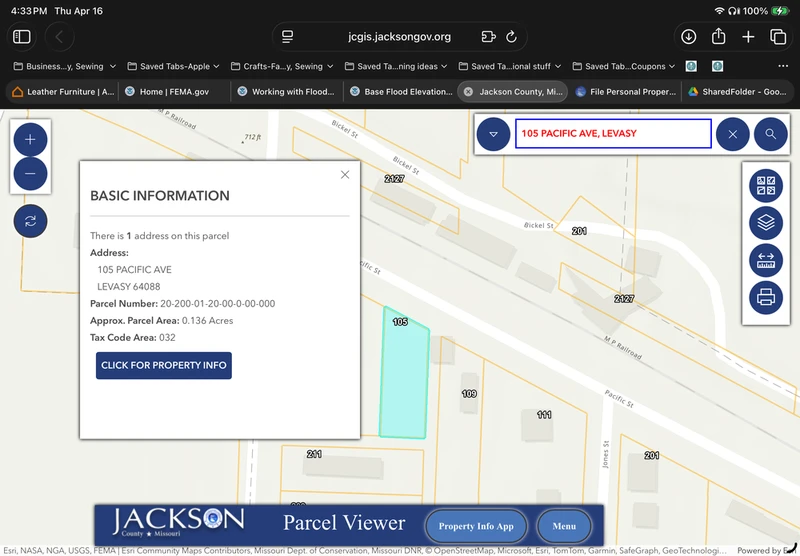Screen dimensions: 800x556
Task: Expand the Saved Tabs-Apple bookmarks folder
Action: coord(173,66)
